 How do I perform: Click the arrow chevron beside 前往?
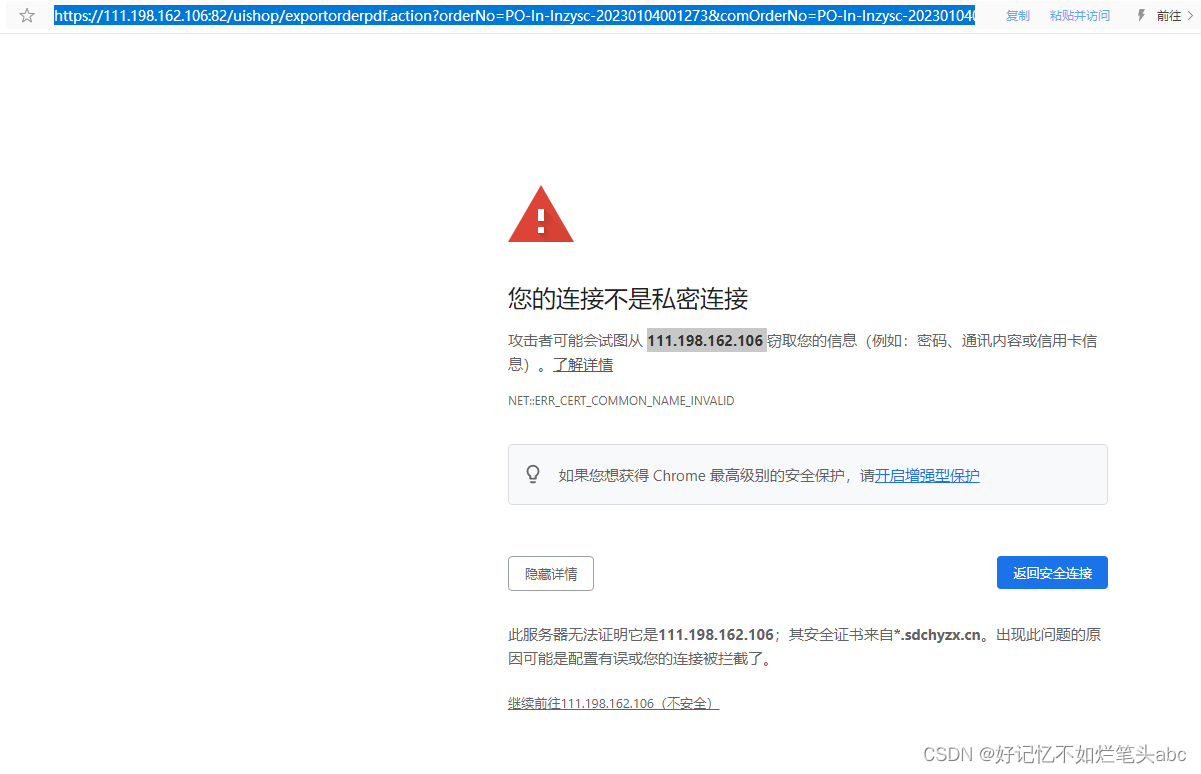(1191, 15)
